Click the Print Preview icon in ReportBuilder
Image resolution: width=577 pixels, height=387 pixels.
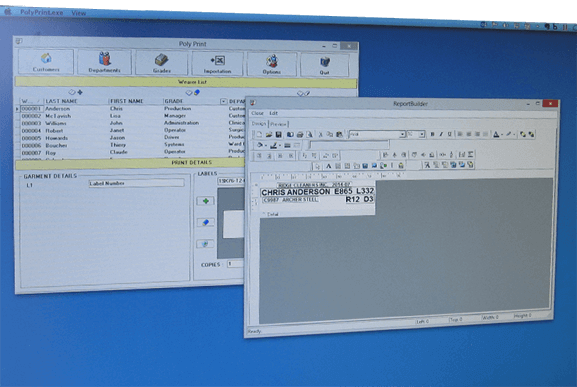(309, 135)
